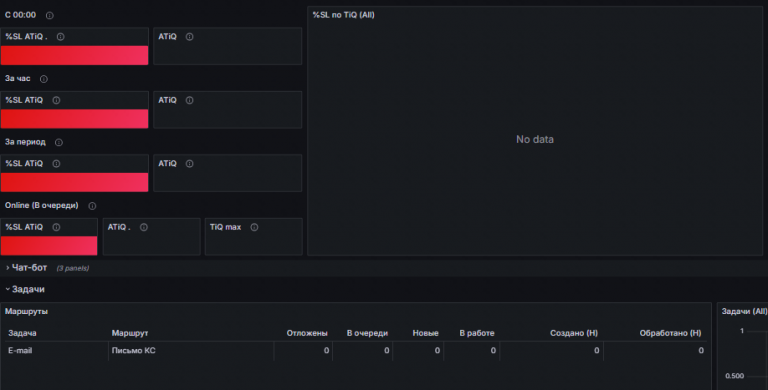Click the red %SL ATiQ bar under Online
The image size is (768, 390).
pyautogui.click(x=49, y=245)
